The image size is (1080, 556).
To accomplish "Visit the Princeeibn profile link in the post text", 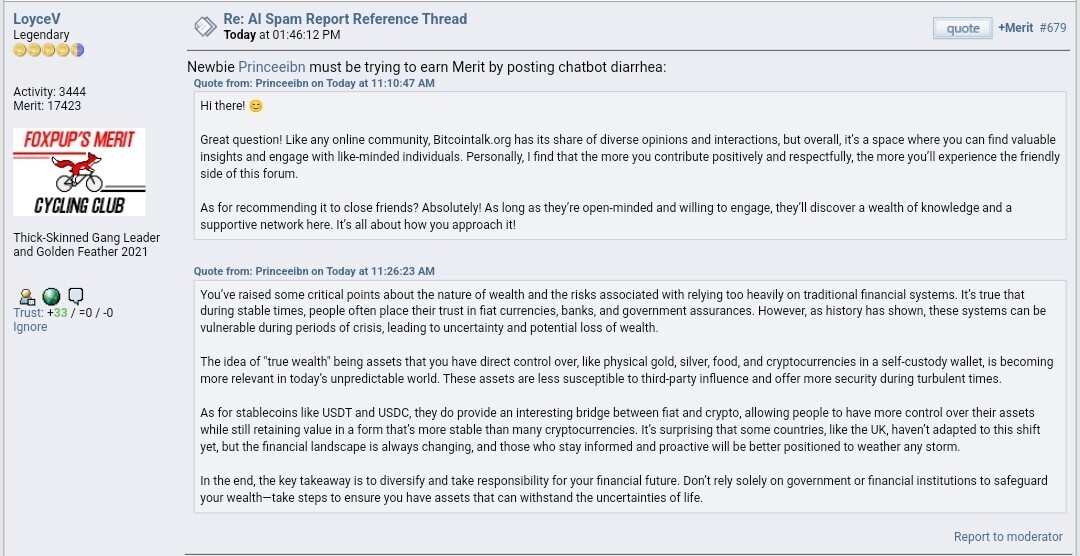I will [272, 68].
